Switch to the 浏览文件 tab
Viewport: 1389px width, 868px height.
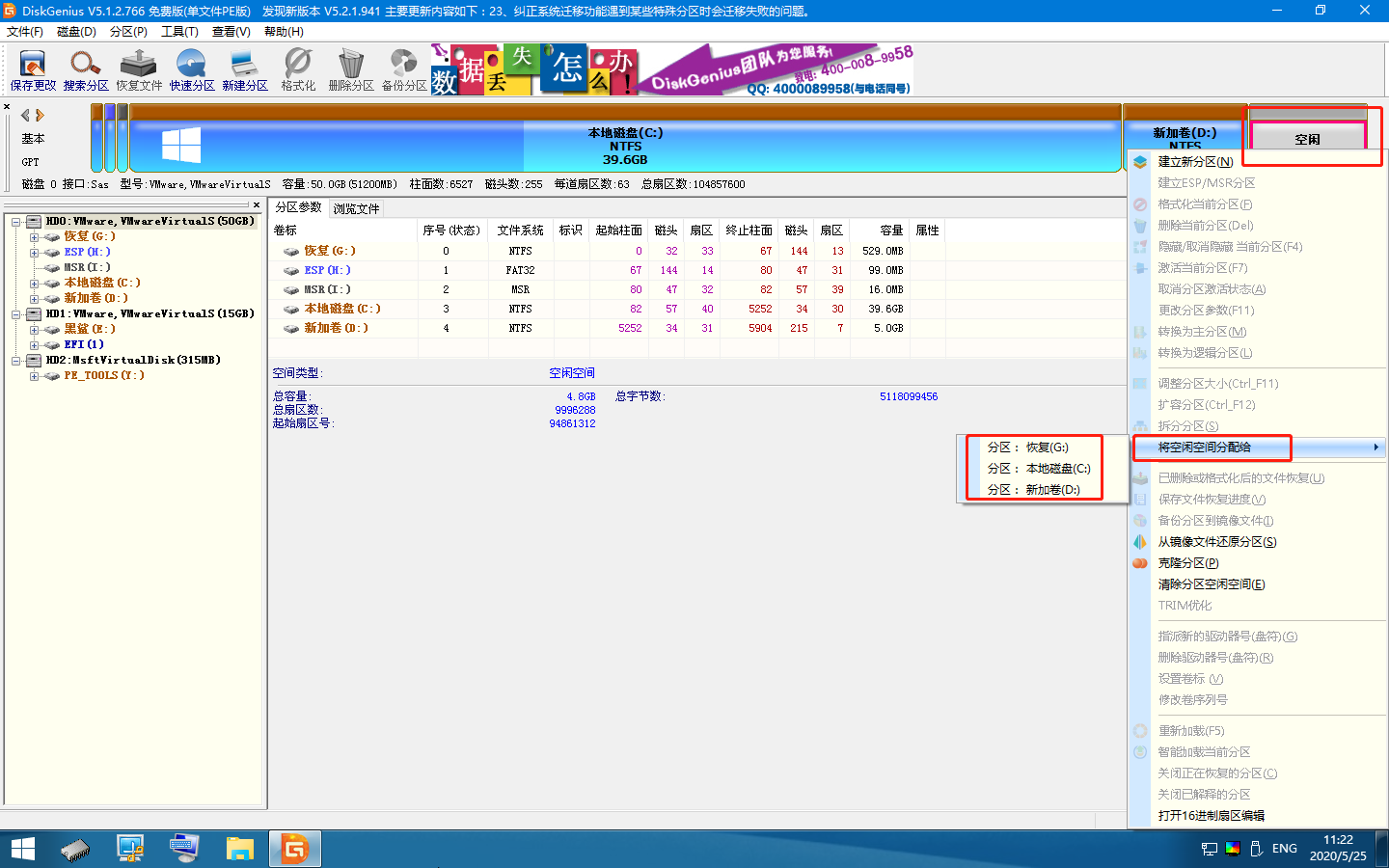tap(356, 208)
